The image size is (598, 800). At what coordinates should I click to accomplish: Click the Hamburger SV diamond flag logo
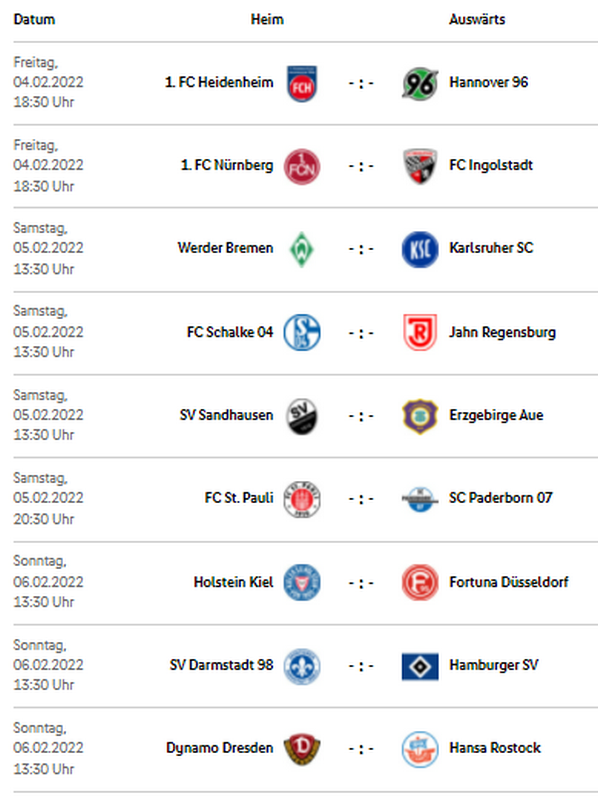coord(420,666)
